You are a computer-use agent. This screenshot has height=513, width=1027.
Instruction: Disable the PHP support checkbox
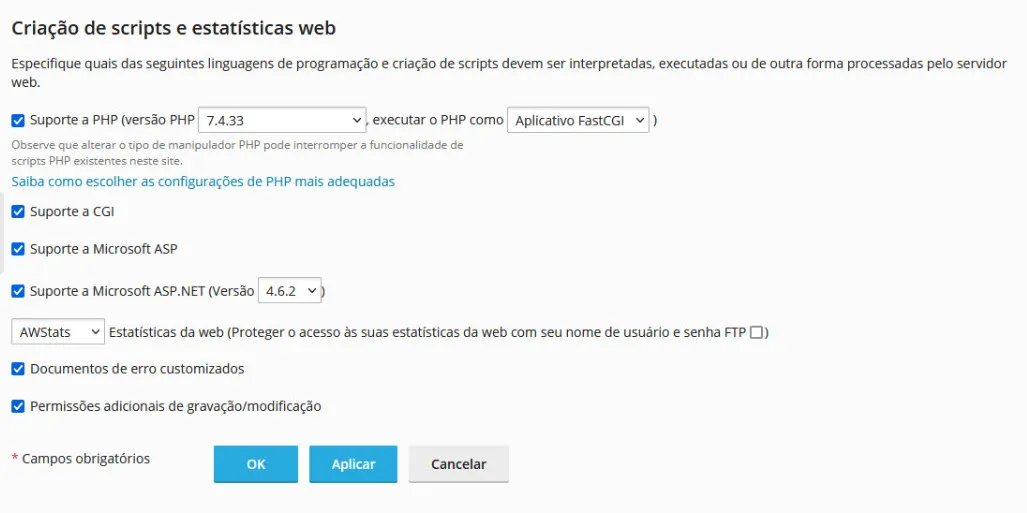(18, 121)
